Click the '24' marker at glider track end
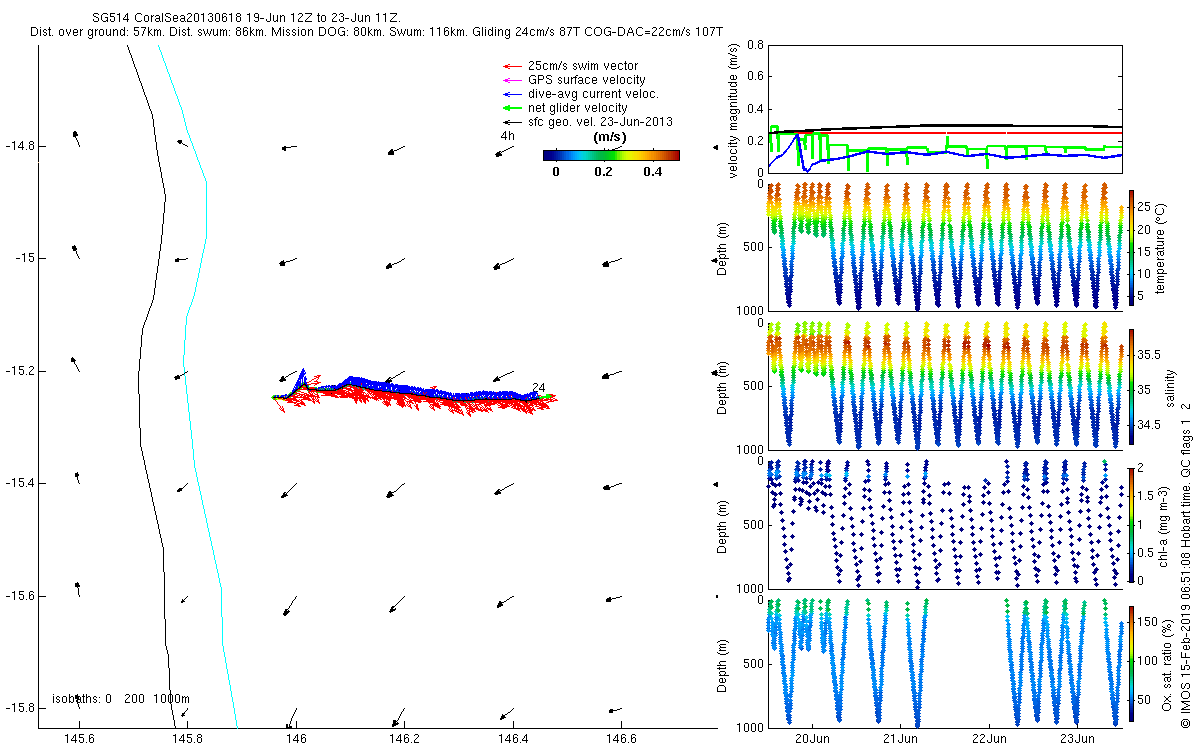Viewport: 1200px width, 750px height. tap(538, 388)
